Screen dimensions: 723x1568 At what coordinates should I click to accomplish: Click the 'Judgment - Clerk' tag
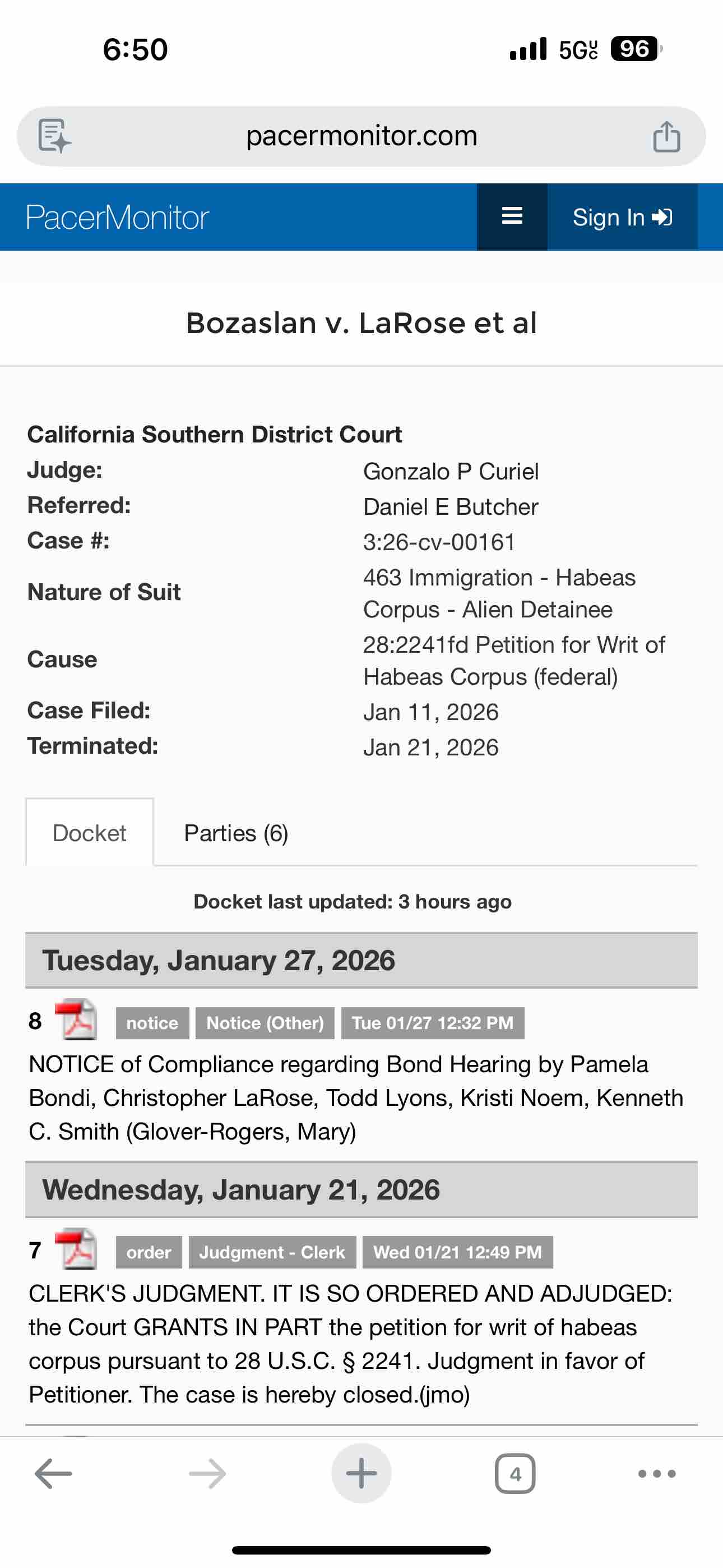click(x=272, y=1252)
